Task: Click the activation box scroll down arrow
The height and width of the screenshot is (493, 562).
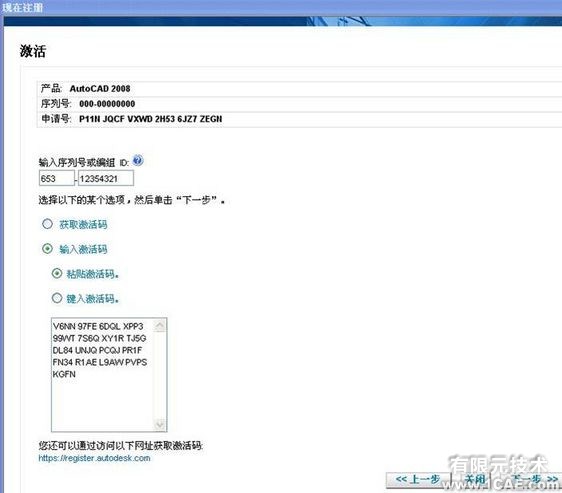Action: 159,425
